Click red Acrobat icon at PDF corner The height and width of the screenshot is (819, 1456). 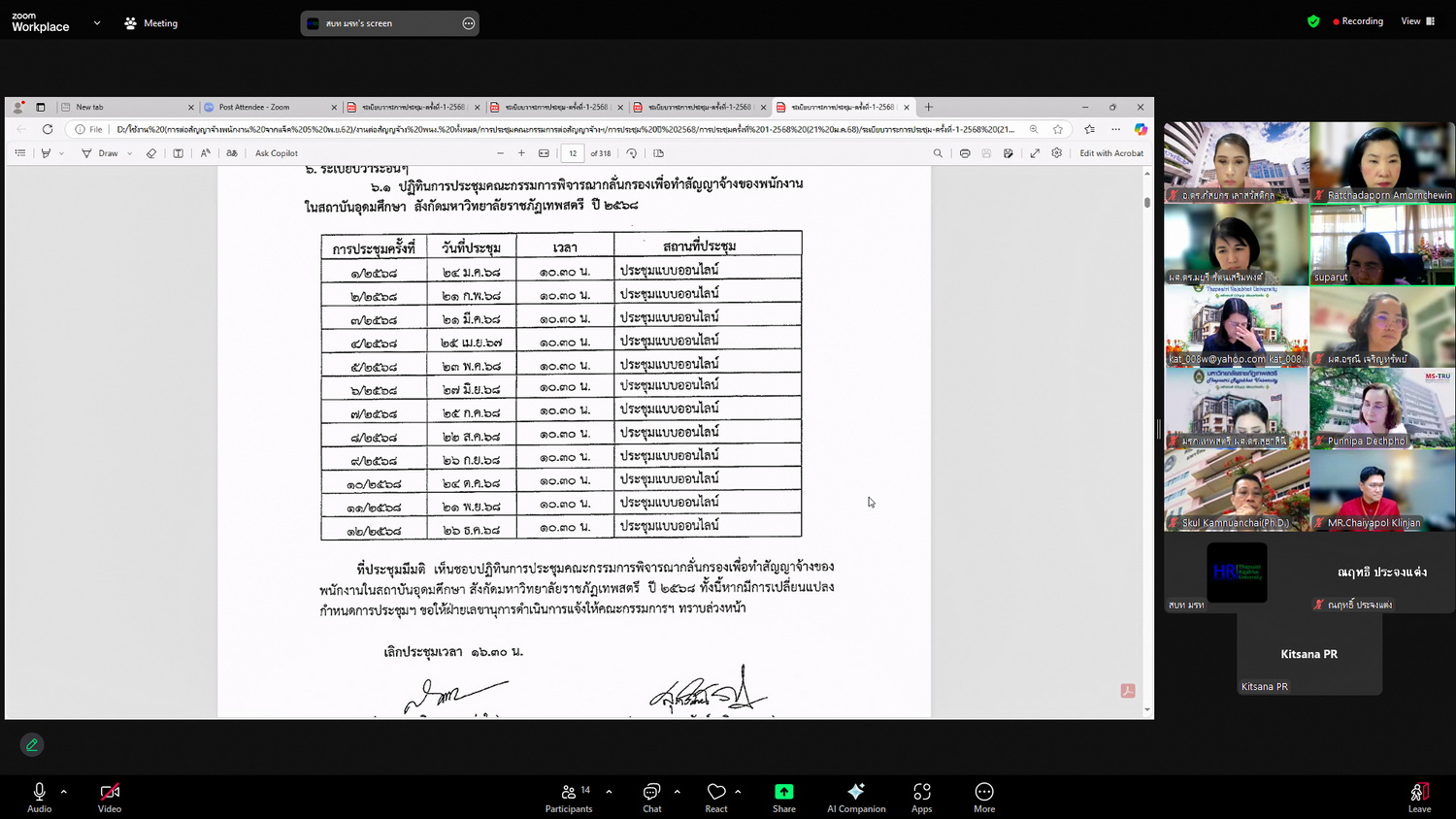[1128, 691]
